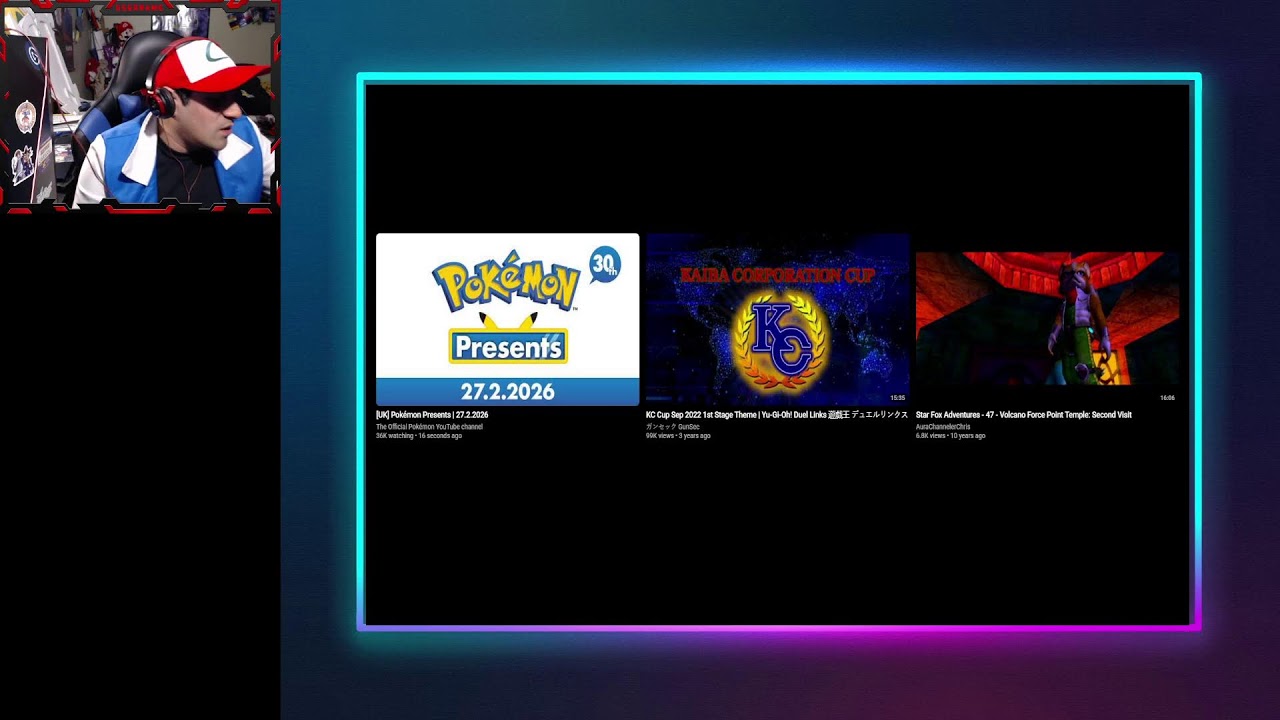Image resolution: width=1280 pixels, height=720 pixels.
Task: Click the streamer webcam overlay
Action: pyautogui.click(x=140, y=106)
